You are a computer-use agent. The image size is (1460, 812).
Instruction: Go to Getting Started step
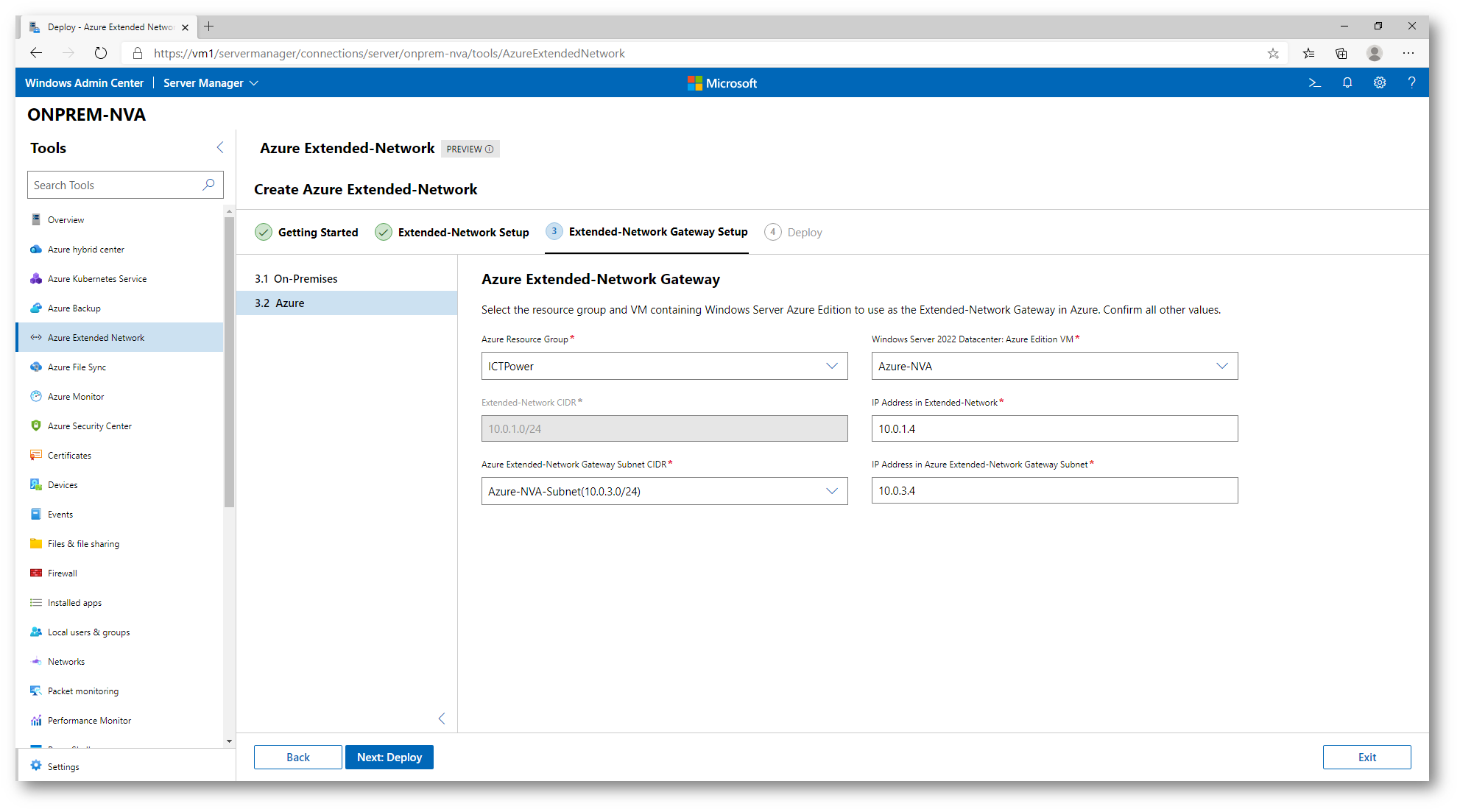click(x=307, y=233)
